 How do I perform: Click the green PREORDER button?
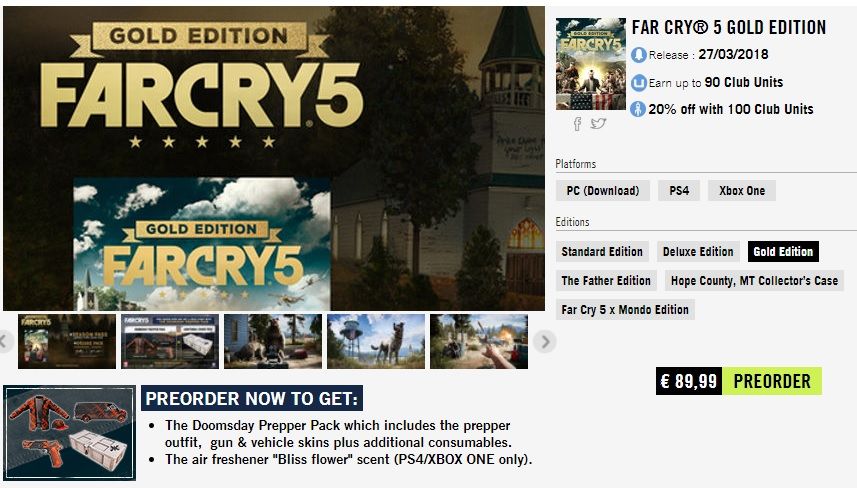(772, 381)
